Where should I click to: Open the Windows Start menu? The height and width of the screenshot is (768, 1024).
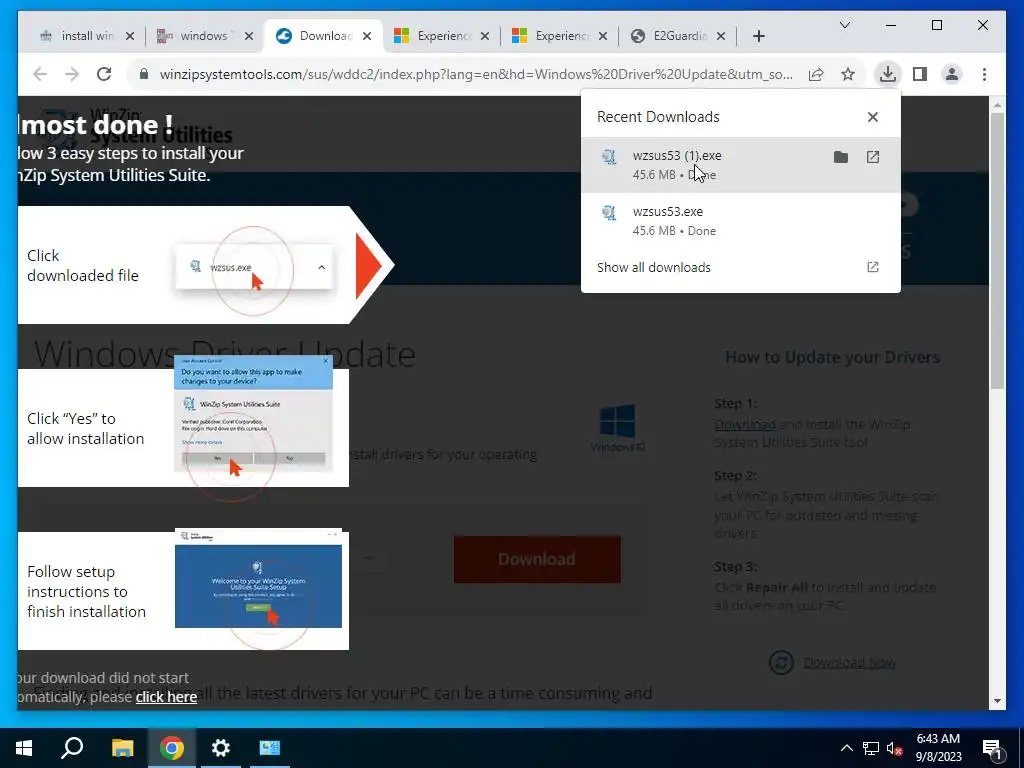pyautogui.click(x=24, y=748)
